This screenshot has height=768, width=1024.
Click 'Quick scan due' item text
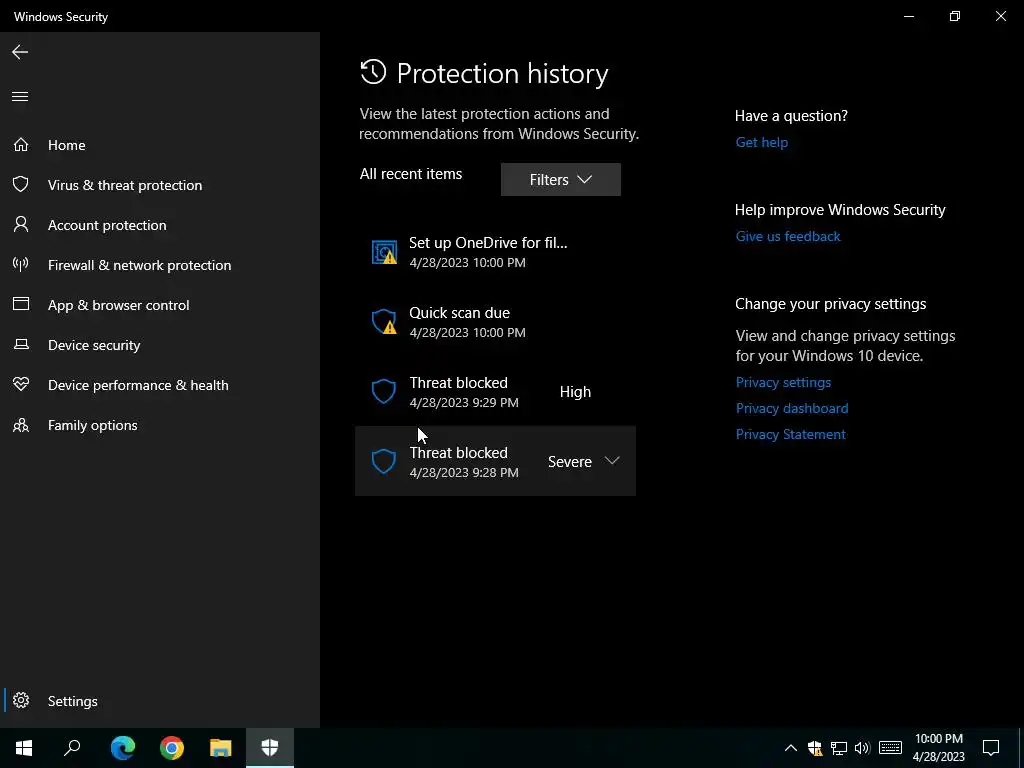[459, 313]
